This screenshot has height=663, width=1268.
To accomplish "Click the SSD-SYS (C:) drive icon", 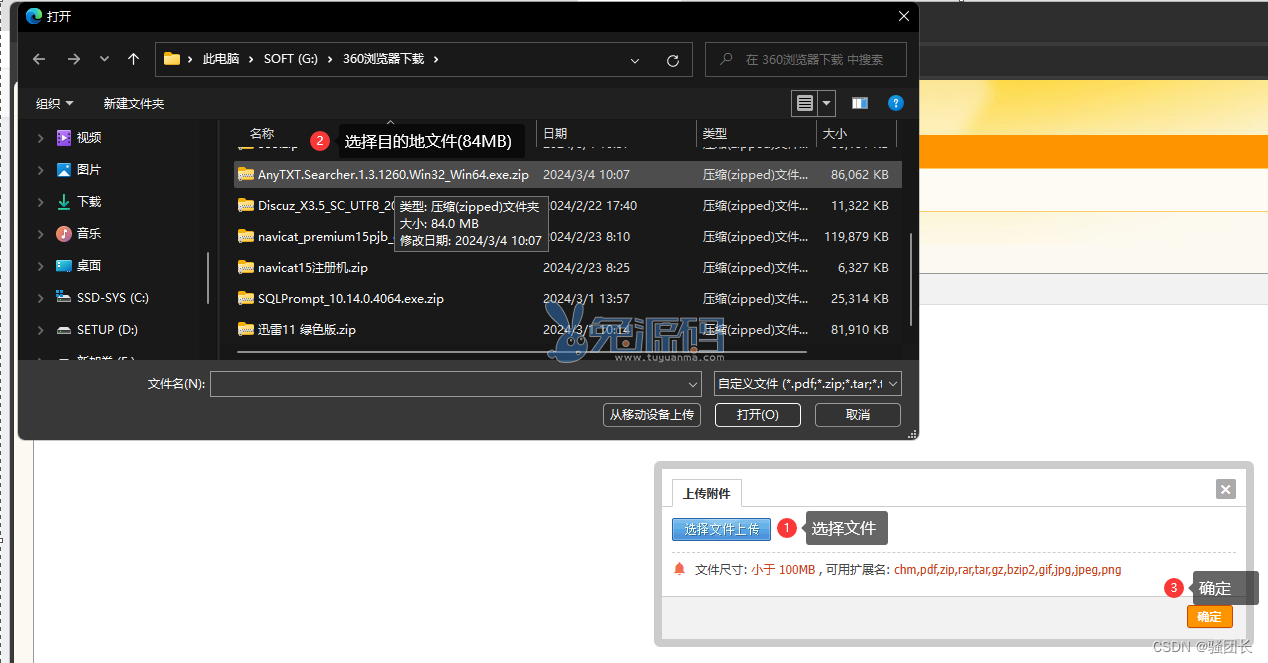I will pos(64,297).
